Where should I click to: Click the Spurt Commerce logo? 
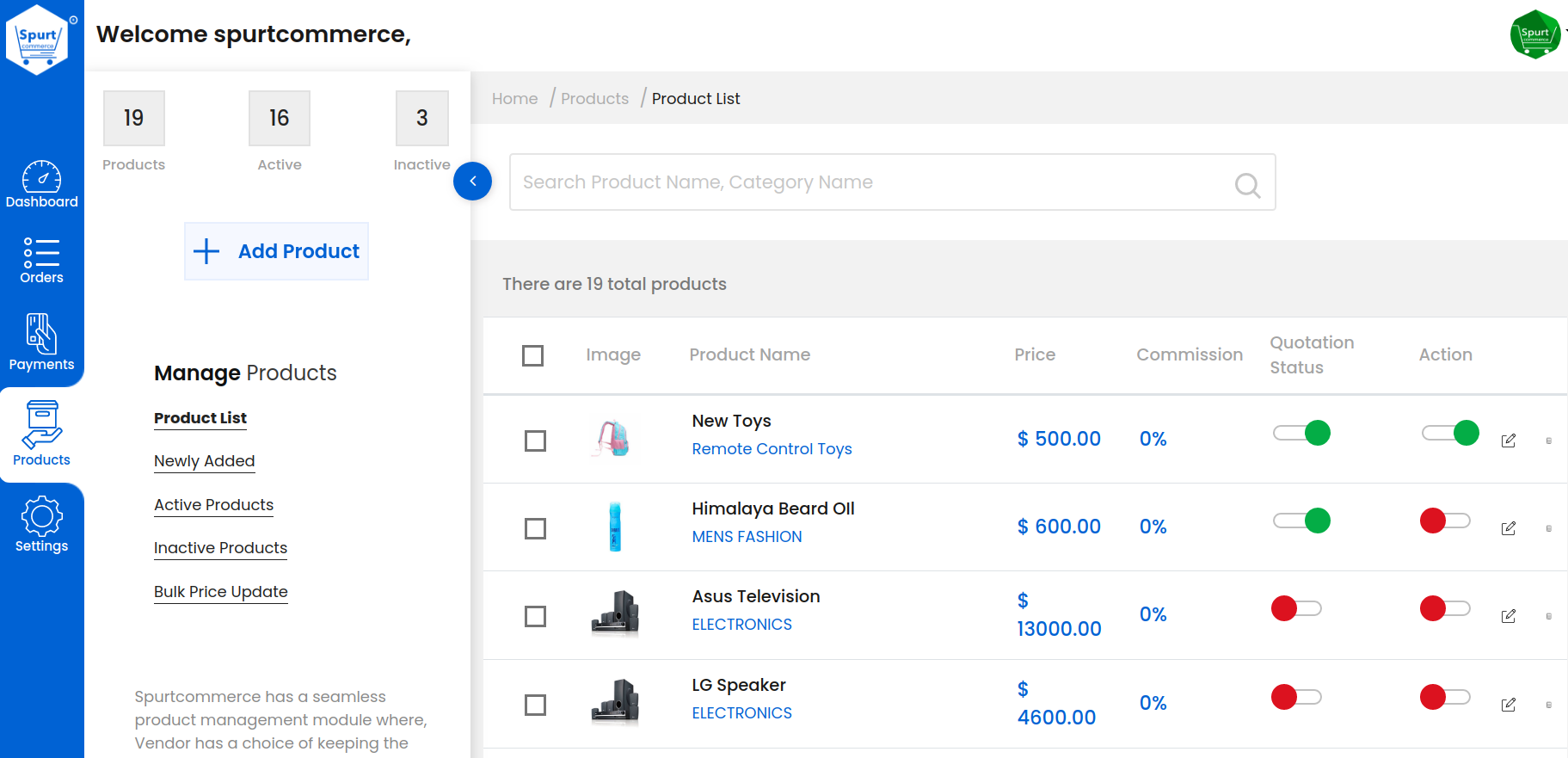pos(38,39)
